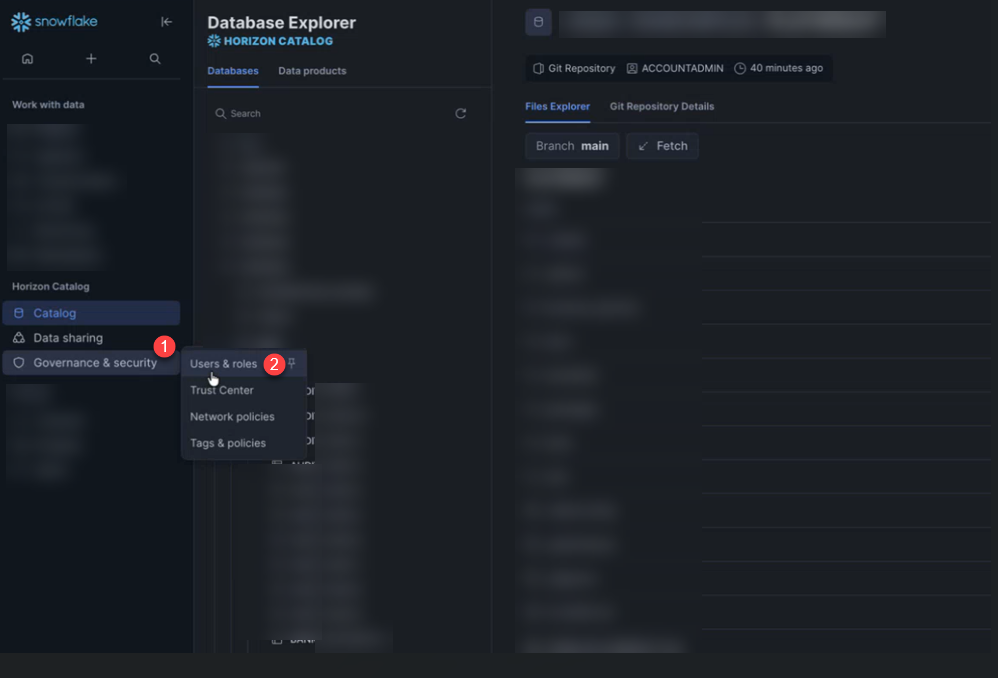Open Tags & policies from the flyout
The width and height of the screenshot is (998, 678).
(x=228, y=443)
